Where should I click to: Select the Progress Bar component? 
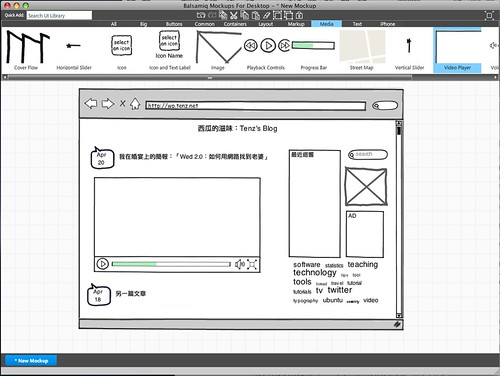pyautogui.click(x=313, y=50)
